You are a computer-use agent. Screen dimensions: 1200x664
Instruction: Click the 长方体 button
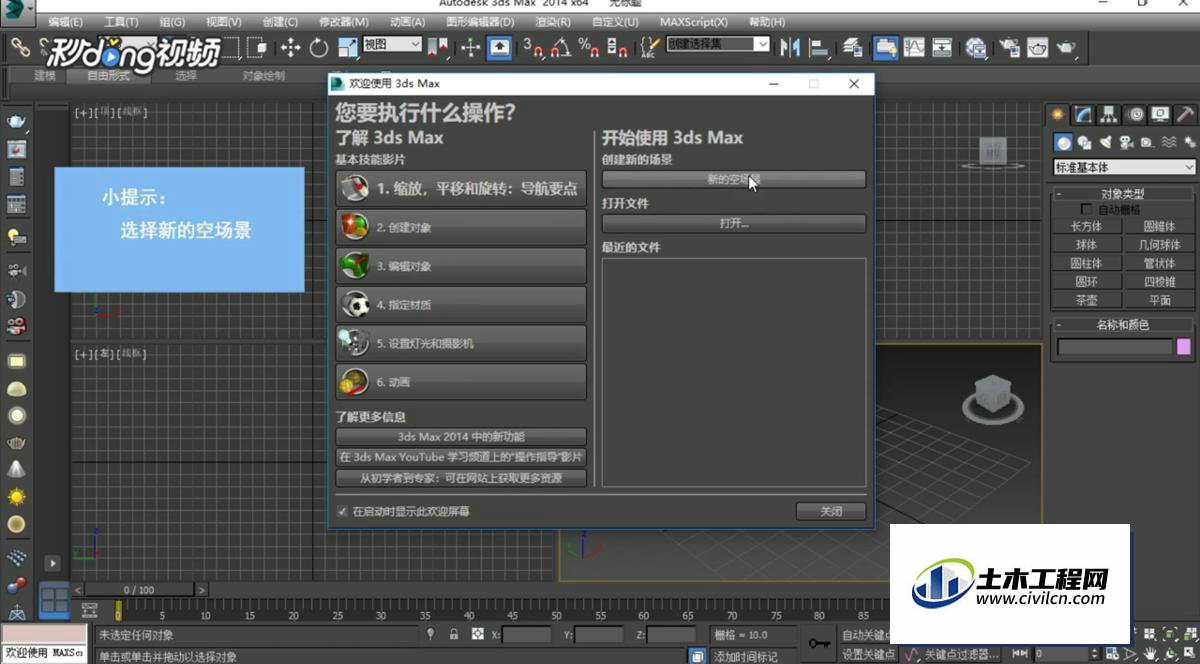click(x=1086, y=227)
